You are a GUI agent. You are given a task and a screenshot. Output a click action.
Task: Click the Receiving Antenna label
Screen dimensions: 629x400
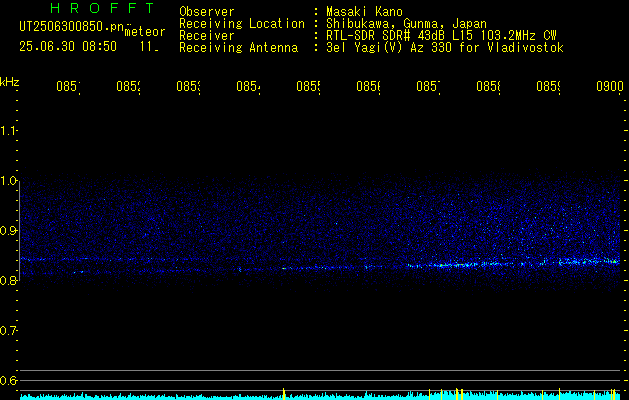tap(239, 48)
